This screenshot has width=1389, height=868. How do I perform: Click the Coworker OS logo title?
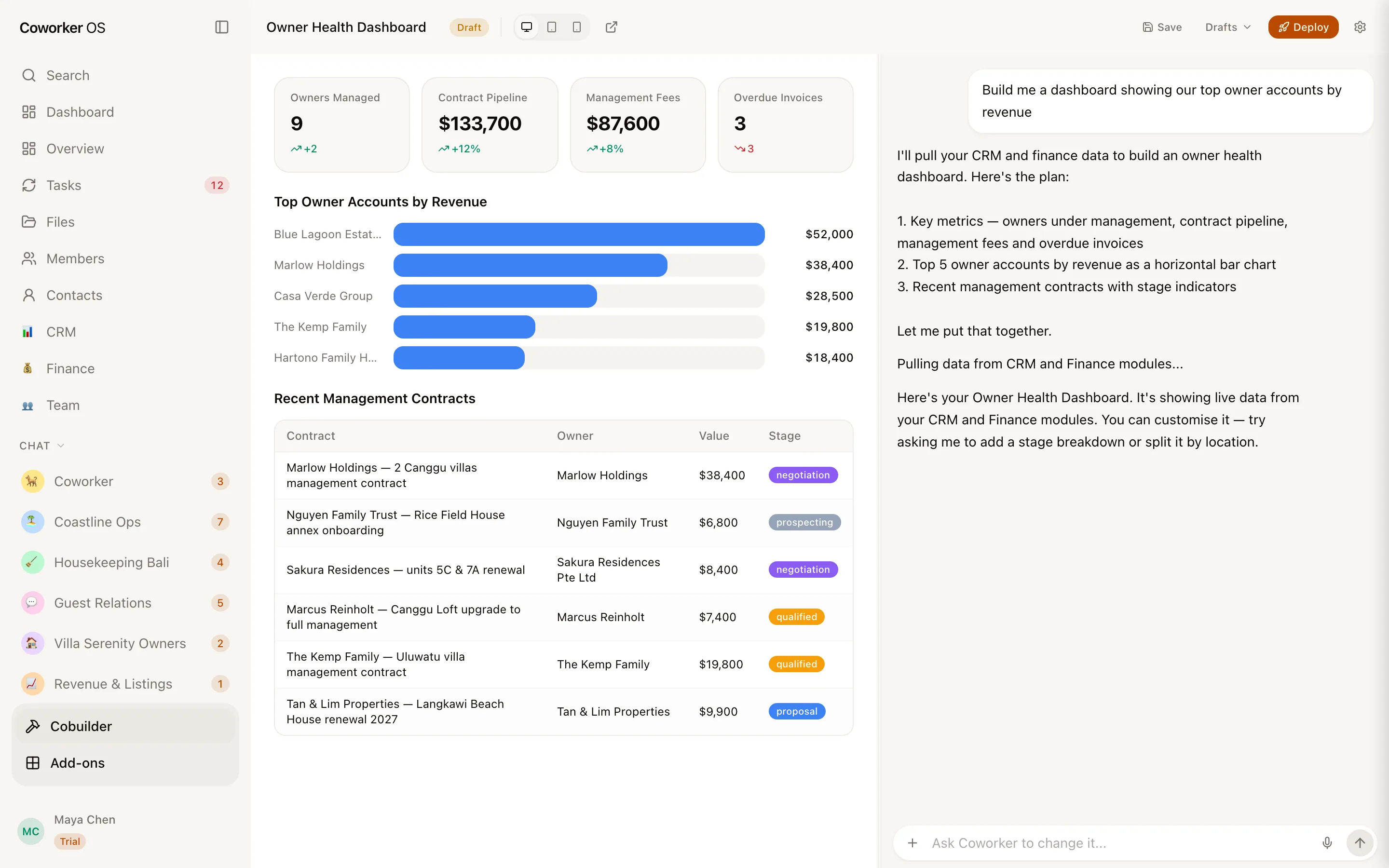pyautogui.click(x=63, y=27)
